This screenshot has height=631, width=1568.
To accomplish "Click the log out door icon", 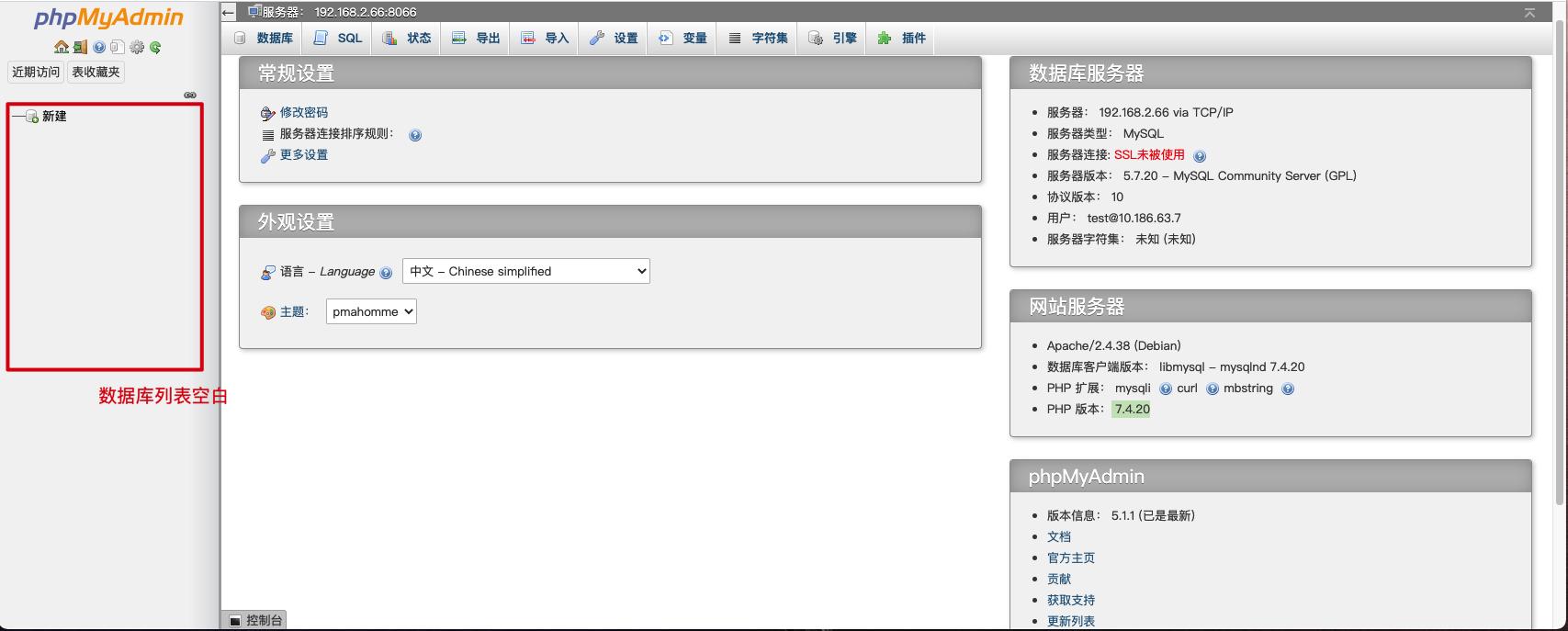I will 80,47.
